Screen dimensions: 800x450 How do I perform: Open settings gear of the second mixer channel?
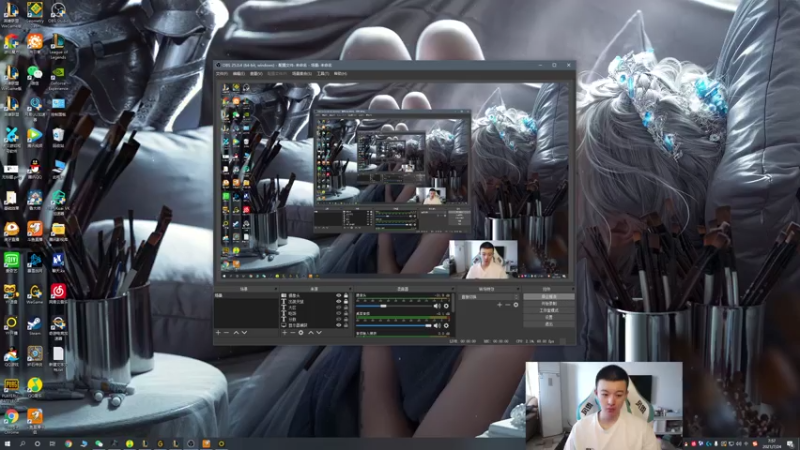(446, 325)
